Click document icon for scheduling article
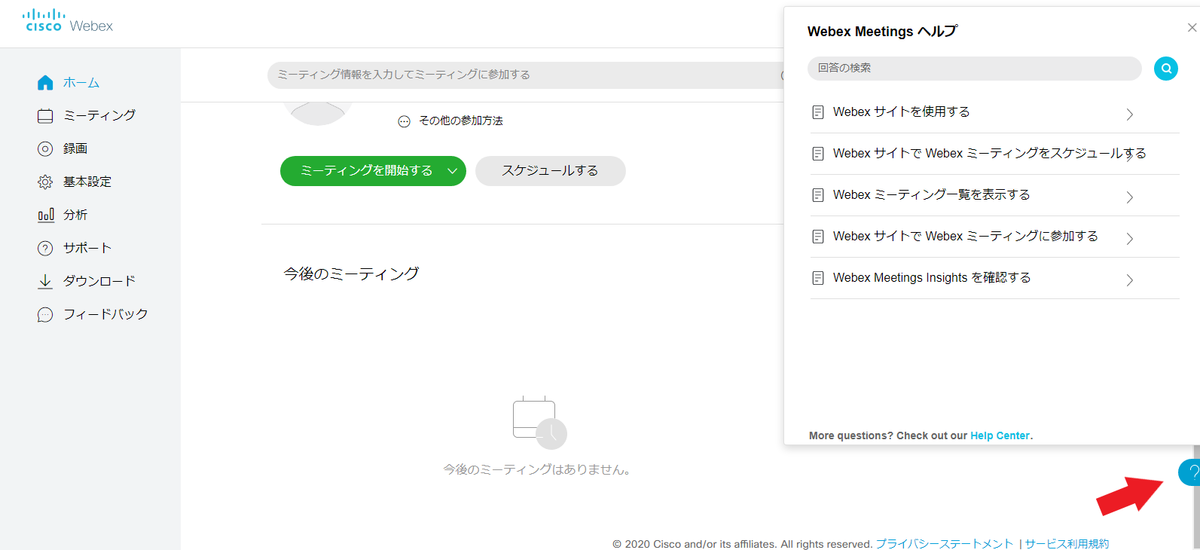The image size is (1200, 550). point(818,154)
